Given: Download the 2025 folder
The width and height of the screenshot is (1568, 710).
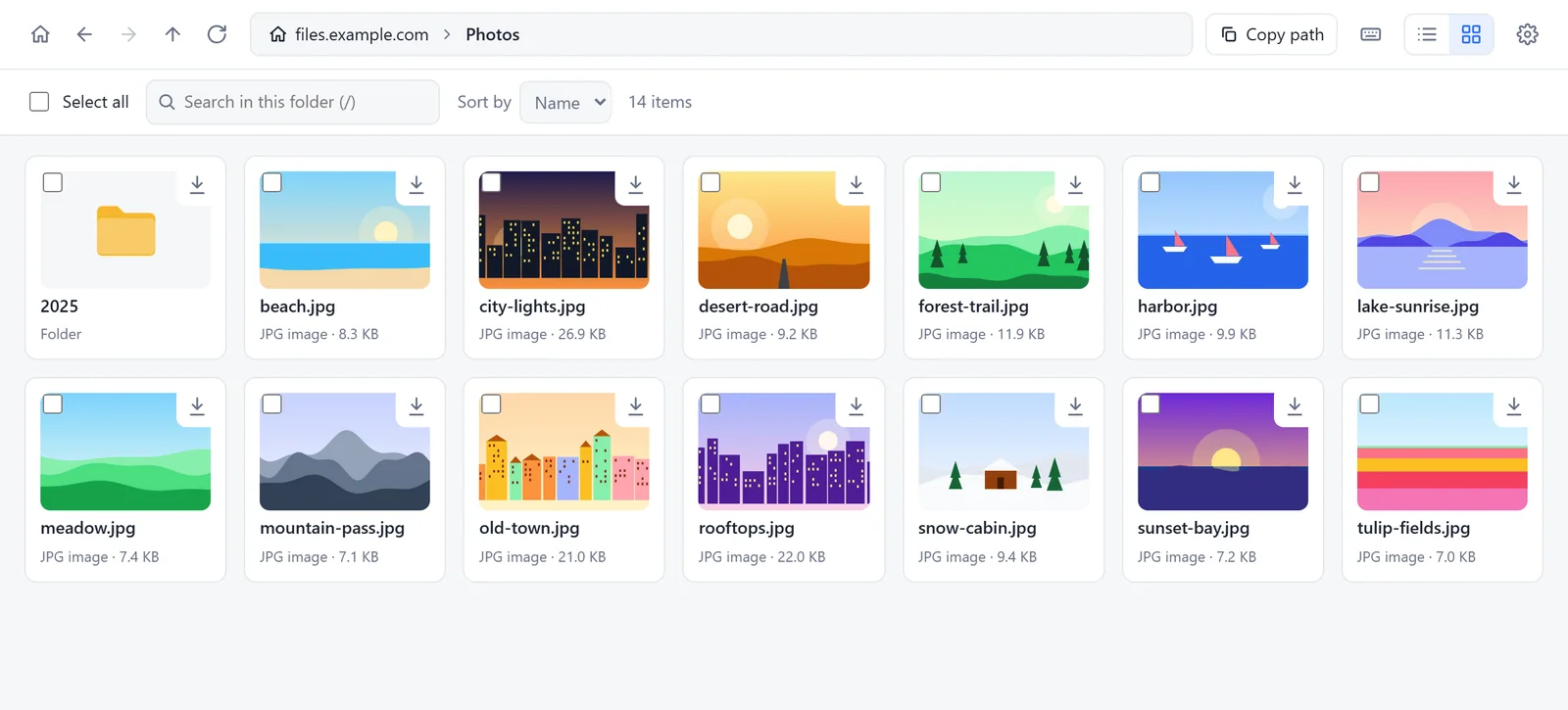Looking at the screenshot, I should pyautogui.click(x=197, y=184).
